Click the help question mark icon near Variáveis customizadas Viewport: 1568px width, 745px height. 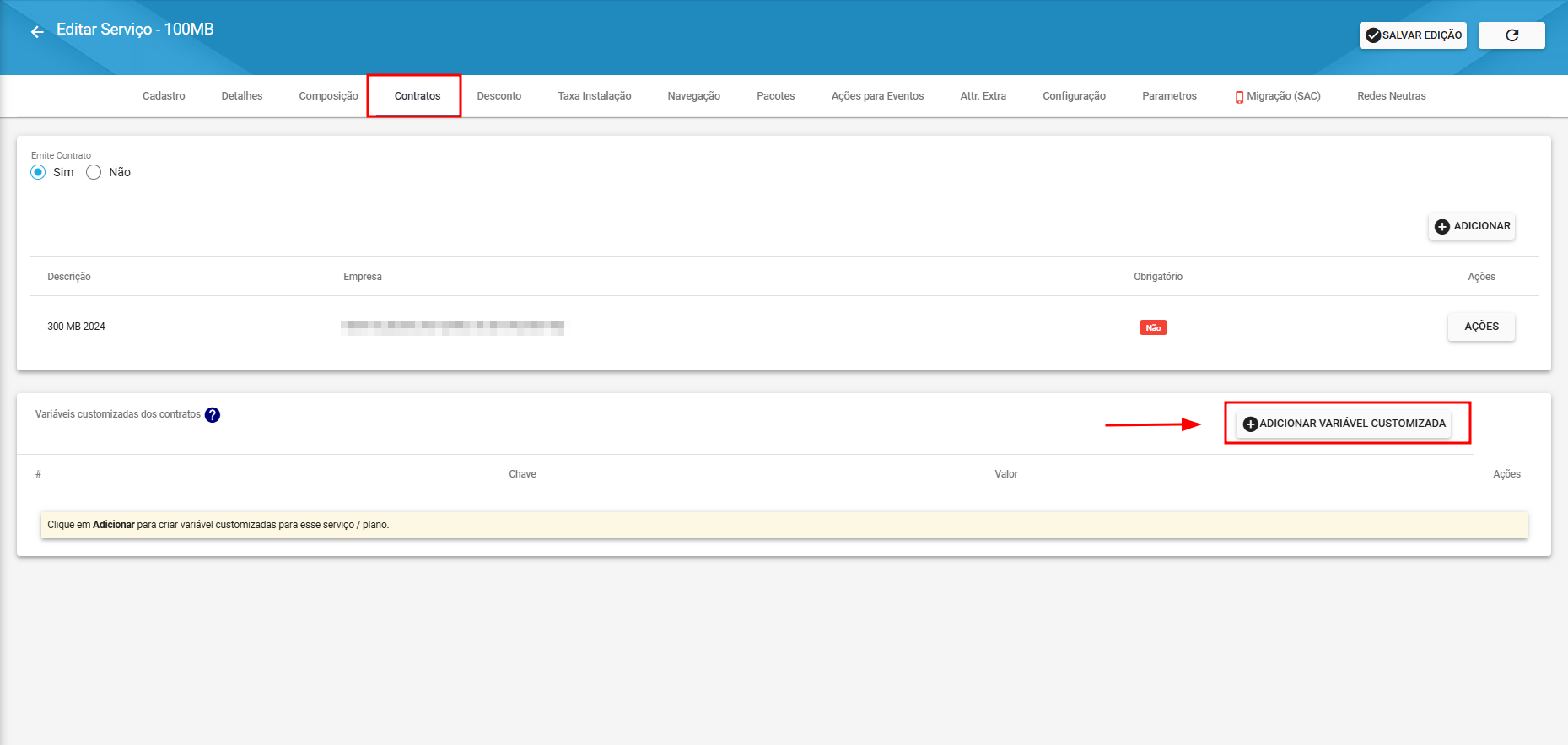[x=213, y=415]
